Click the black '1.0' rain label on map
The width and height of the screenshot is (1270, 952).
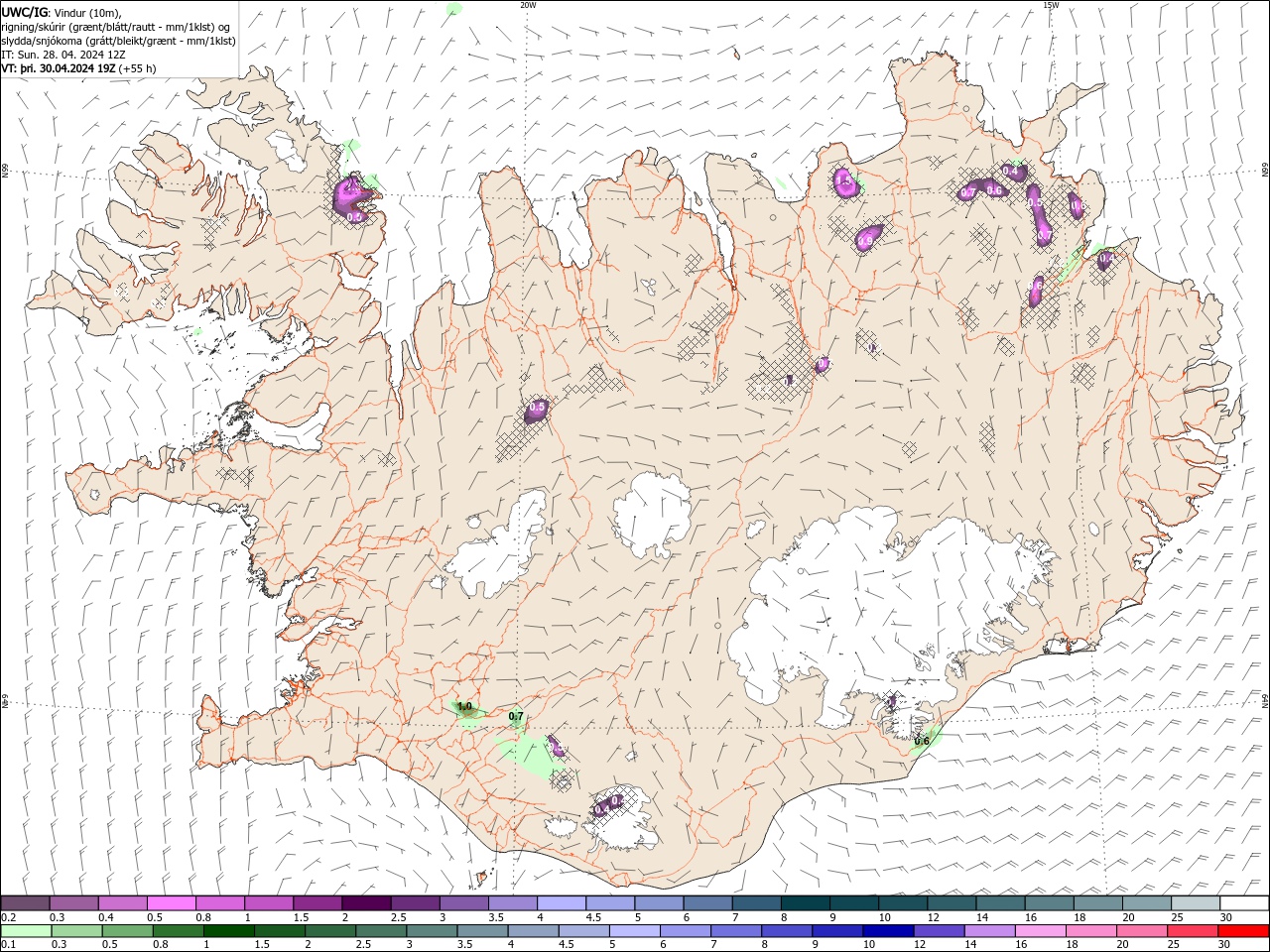tap(464, 706)
